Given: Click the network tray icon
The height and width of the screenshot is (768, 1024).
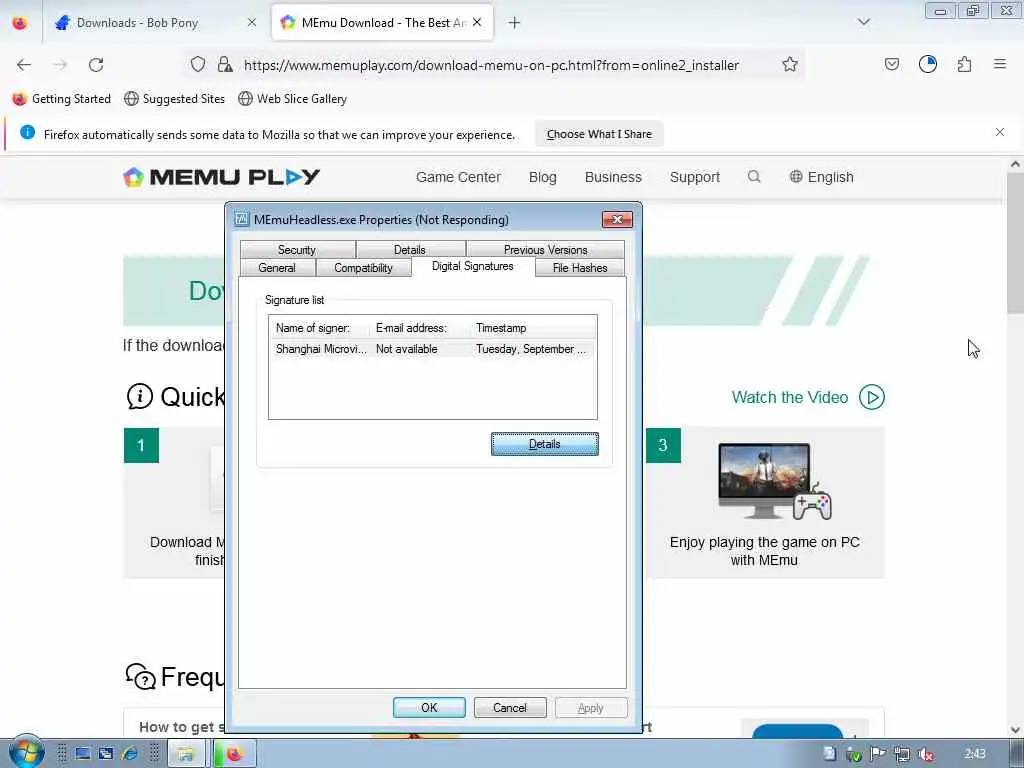Looking at the screenshot, I should [902, 754].
